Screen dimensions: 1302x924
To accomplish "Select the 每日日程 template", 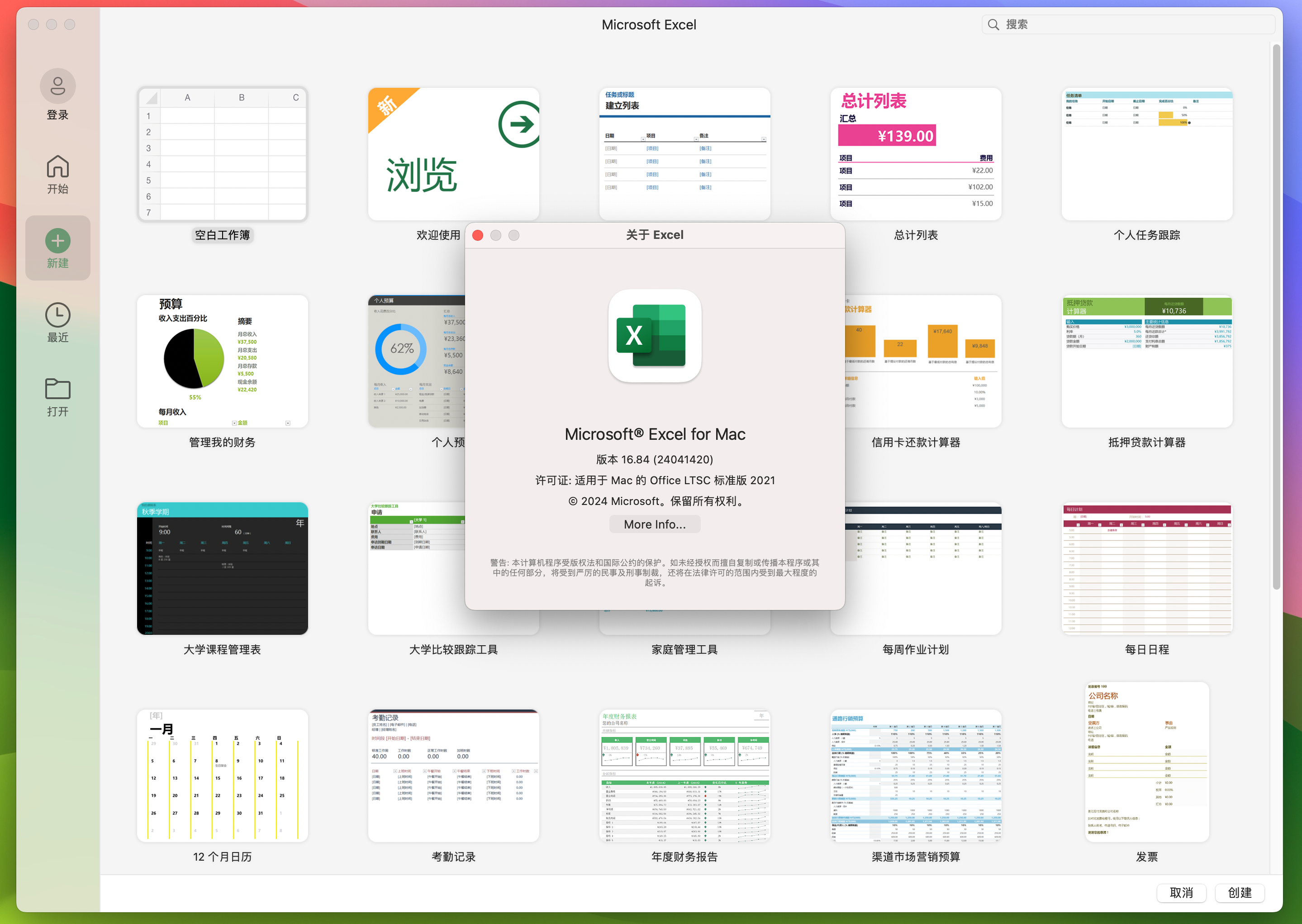I will [x=1147, y=568].
